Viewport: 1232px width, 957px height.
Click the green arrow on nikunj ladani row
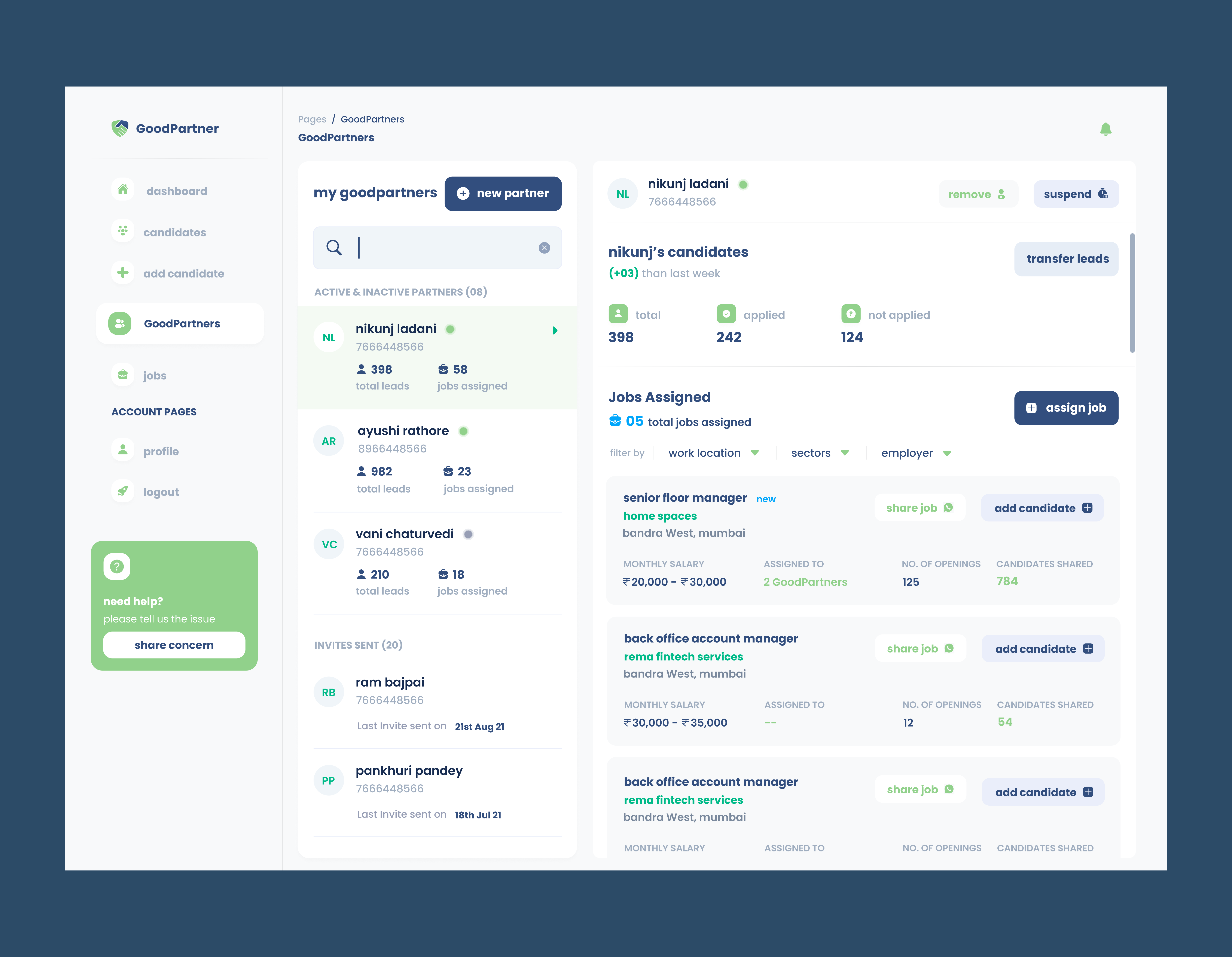(555, 331)
